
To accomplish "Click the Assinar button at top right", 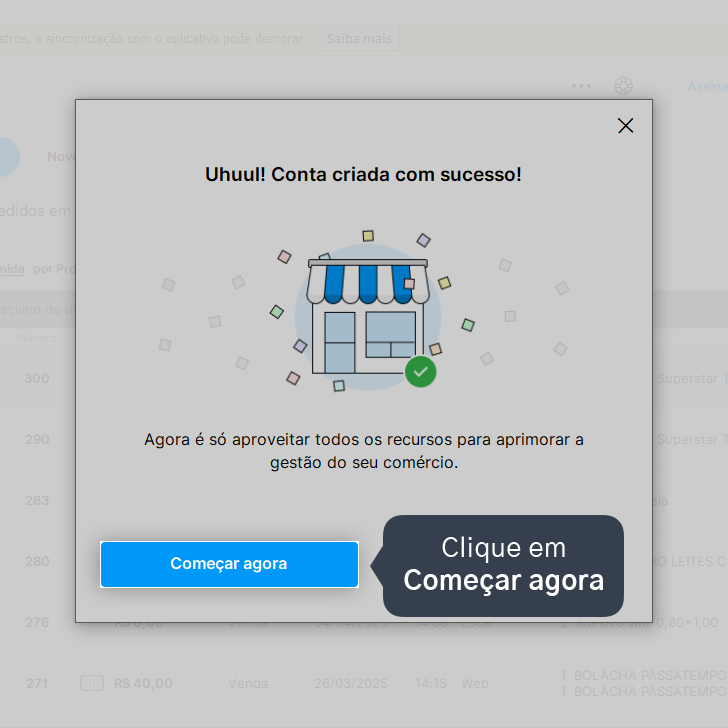I will tap(694, 86).
